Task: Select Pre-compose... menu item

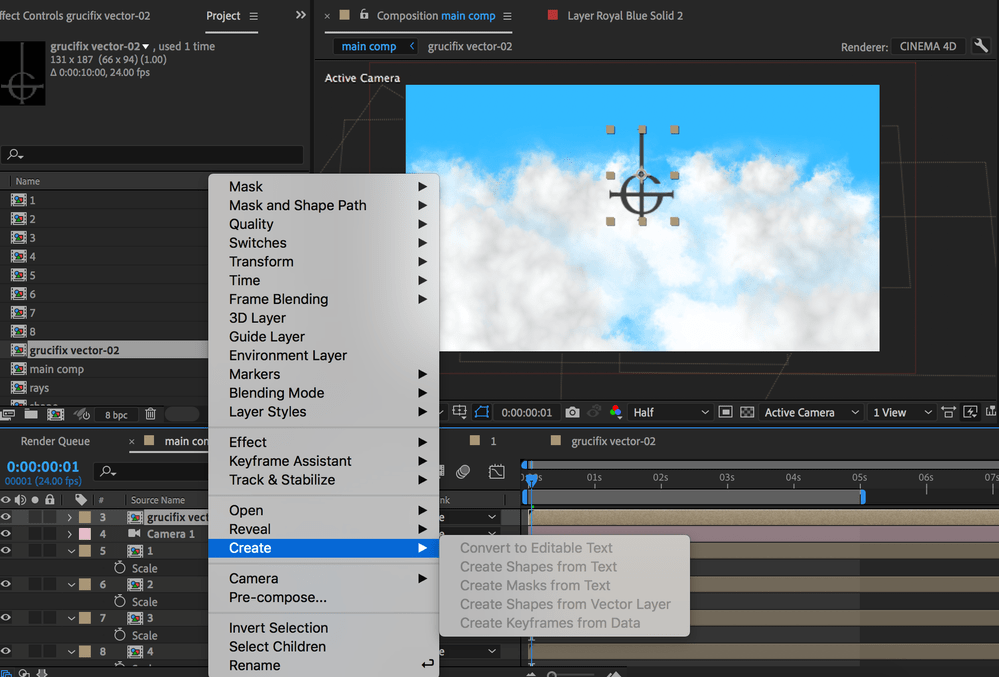Action: (324, 597)
